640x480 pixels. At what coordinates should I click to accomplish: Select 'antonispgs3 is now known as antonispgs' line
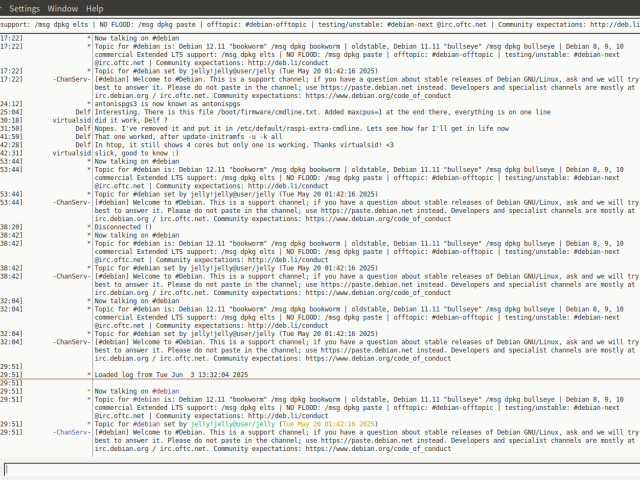coord(167,104)
